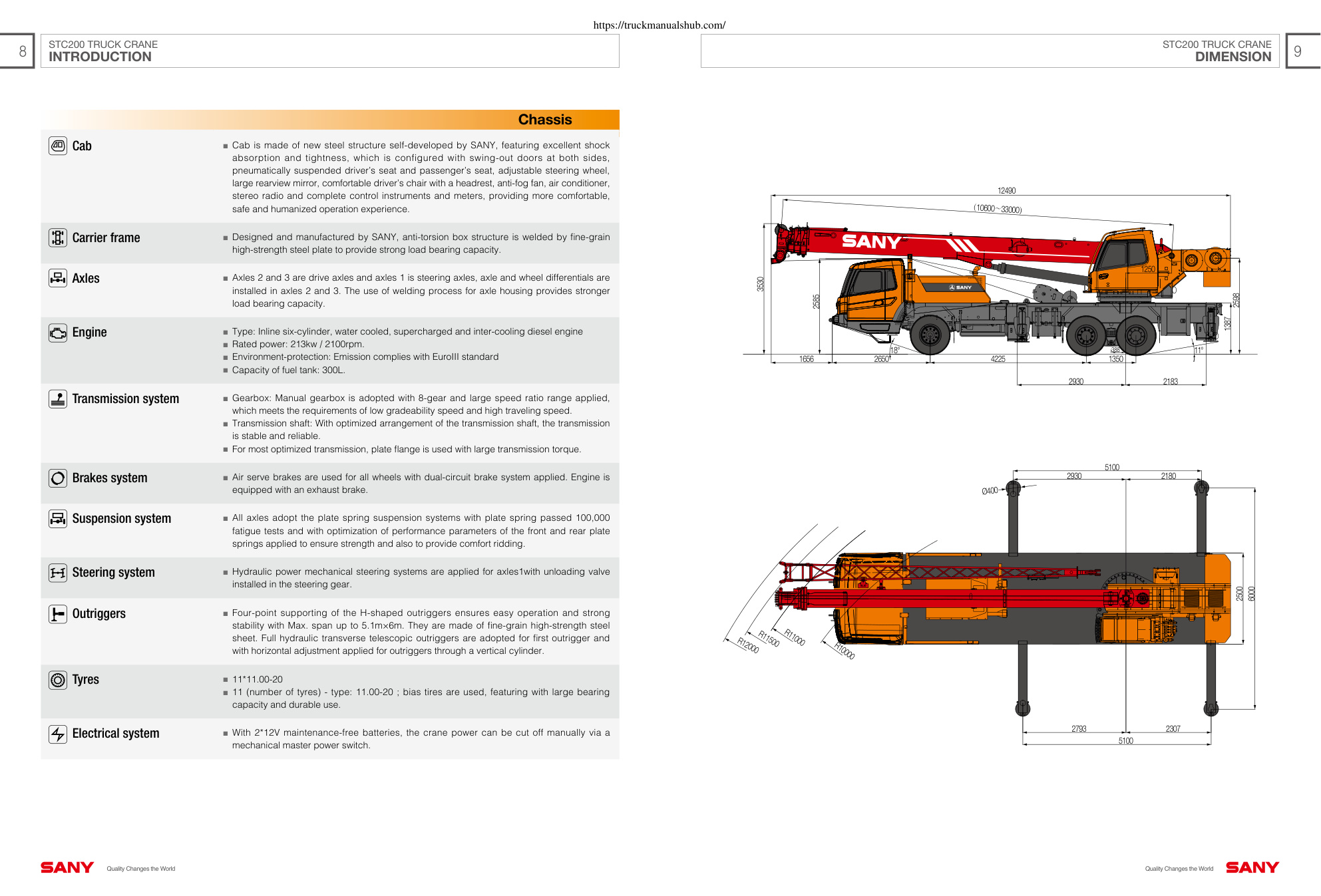Screen dimensions: 1321x896
Task: Click the white SANY logo on crane boom
Action: [x=871, y=241]
